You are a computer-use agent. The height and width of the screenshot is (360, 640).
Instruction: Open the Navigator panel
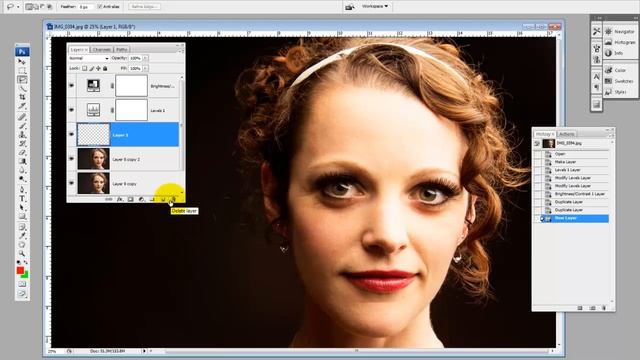(x=620, y=31)
